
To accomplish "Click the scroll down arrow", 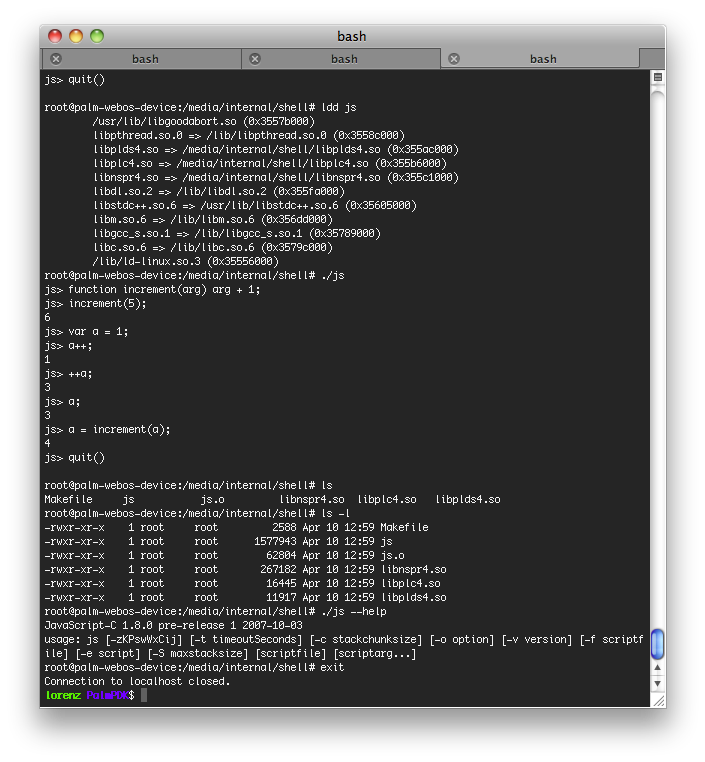I will (x=657, y=683).
